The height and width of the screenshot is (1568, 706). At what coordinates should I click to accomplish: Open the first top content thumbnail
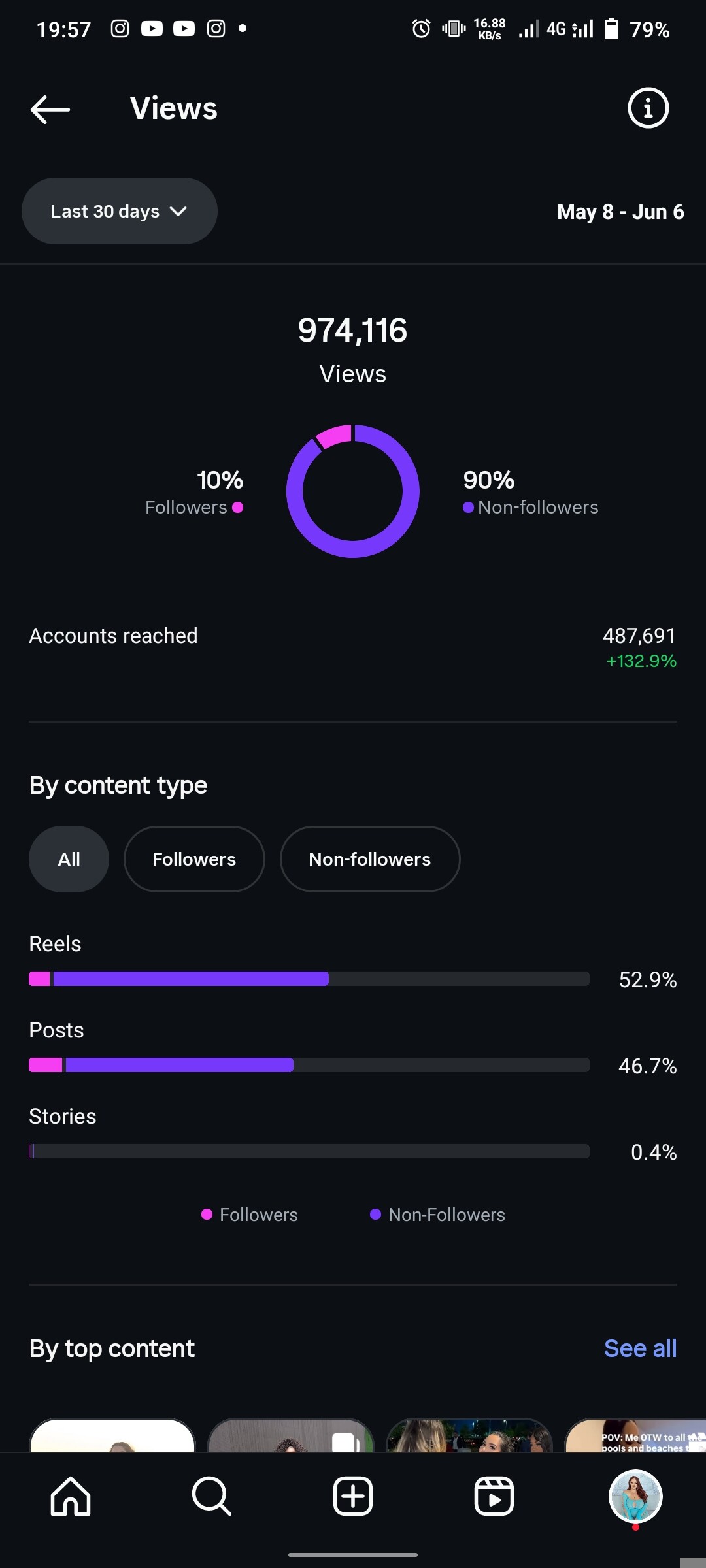point(112,1435)
